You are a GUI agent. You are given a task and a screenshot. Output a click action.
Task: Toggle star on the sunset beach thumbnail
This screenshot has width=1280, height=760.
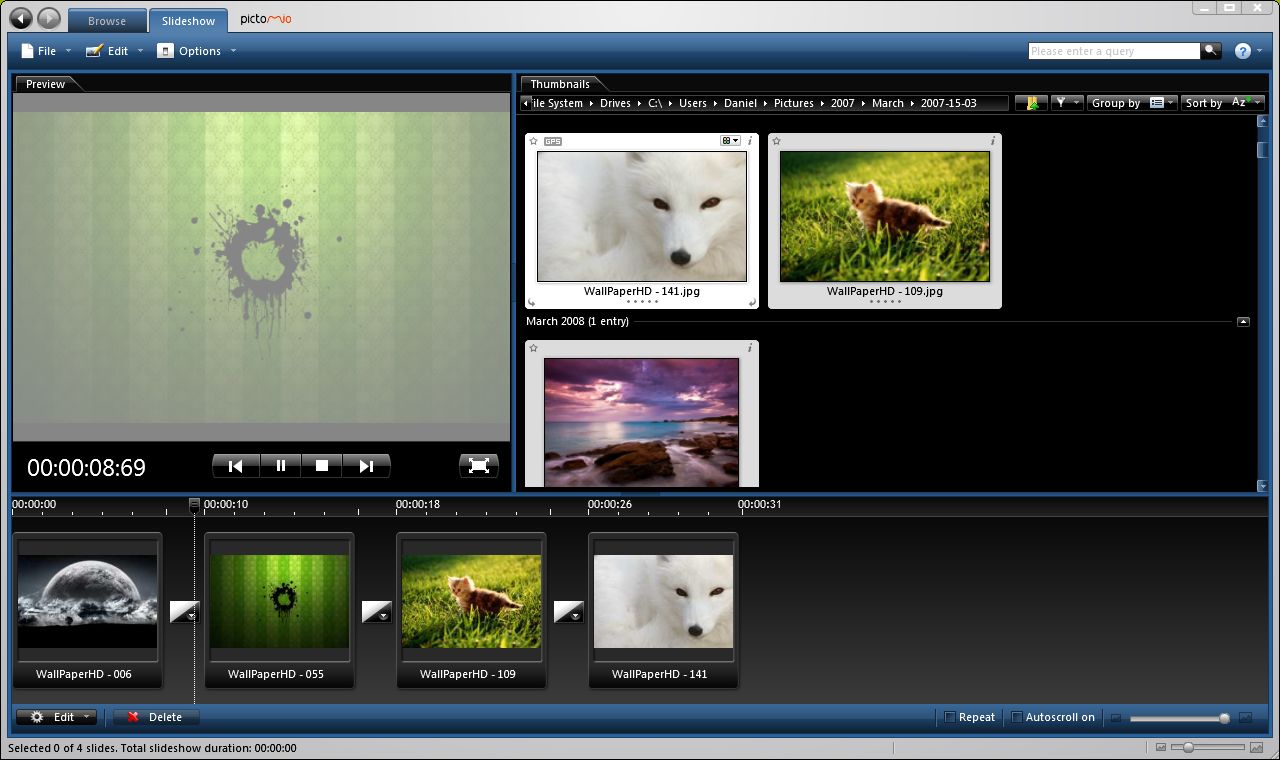pos(534,348)
